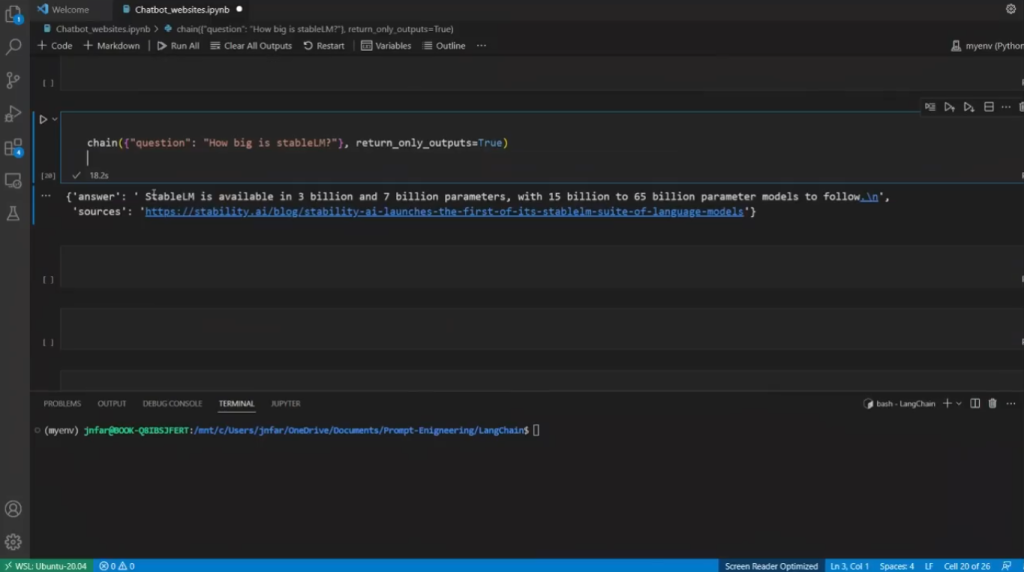Click the Search icon in activity bar

[x=14, y=46]
